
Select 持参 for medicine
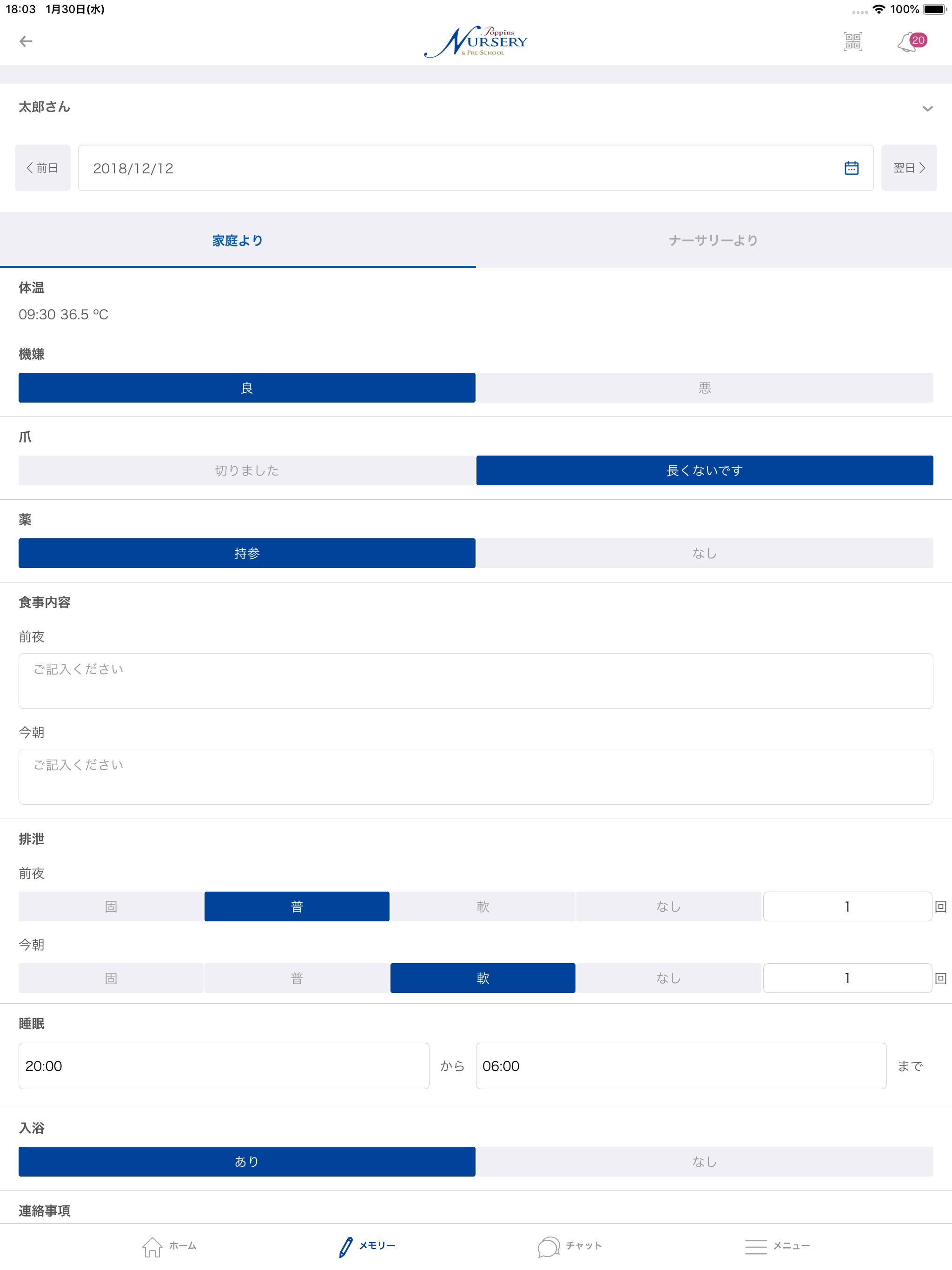(x=247, y=553)
